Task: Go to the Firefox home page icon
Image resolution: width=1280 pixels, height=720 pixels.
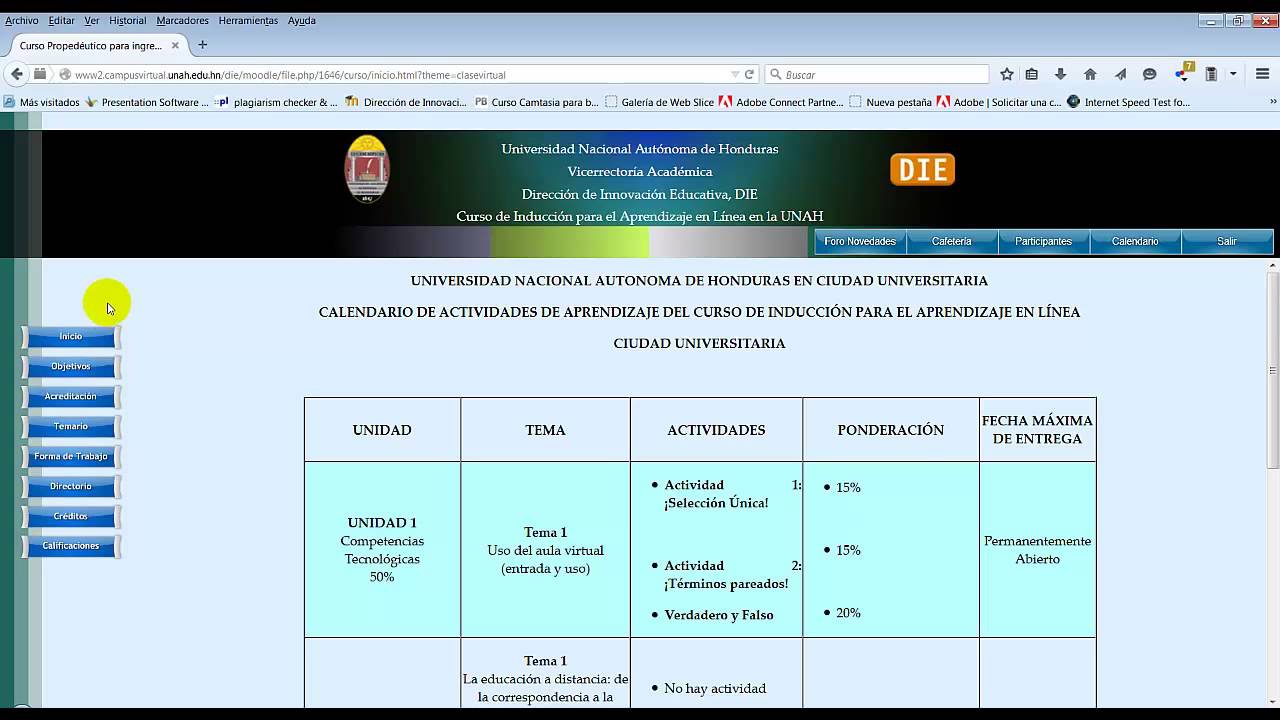Action: click(x=1090, y=74)
